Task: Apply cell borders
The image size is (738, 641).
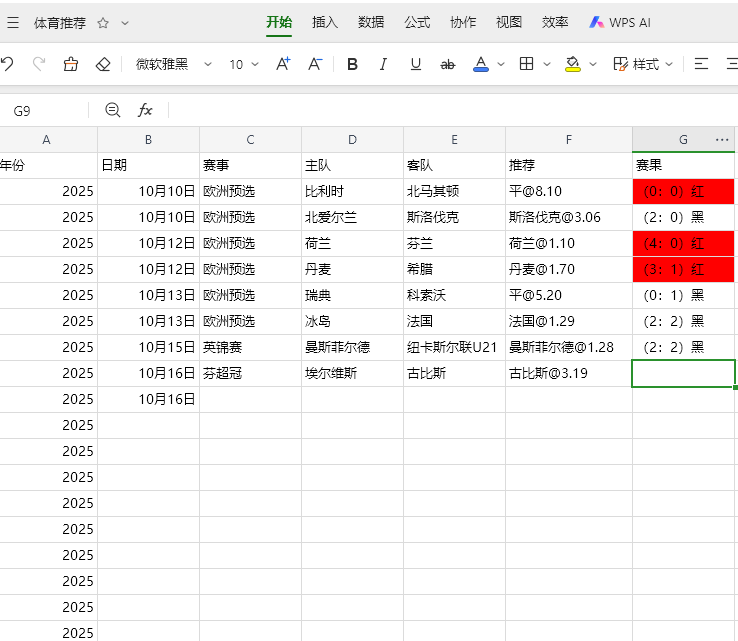Action: pyautogui.click(x=526, y=64)
